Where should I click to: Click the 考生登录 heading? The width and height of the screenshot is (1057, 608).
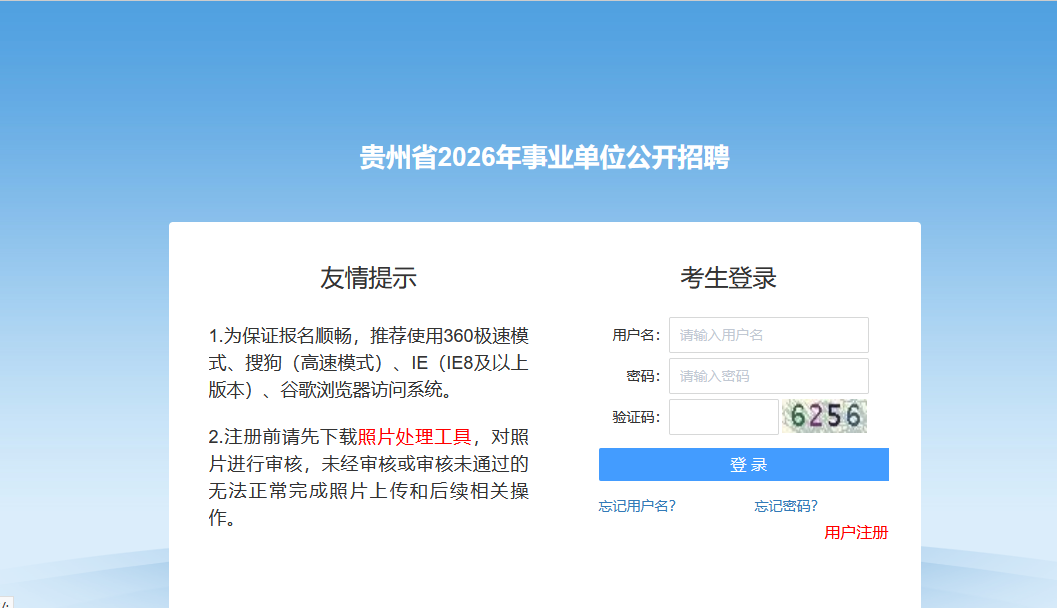(728, 278)
